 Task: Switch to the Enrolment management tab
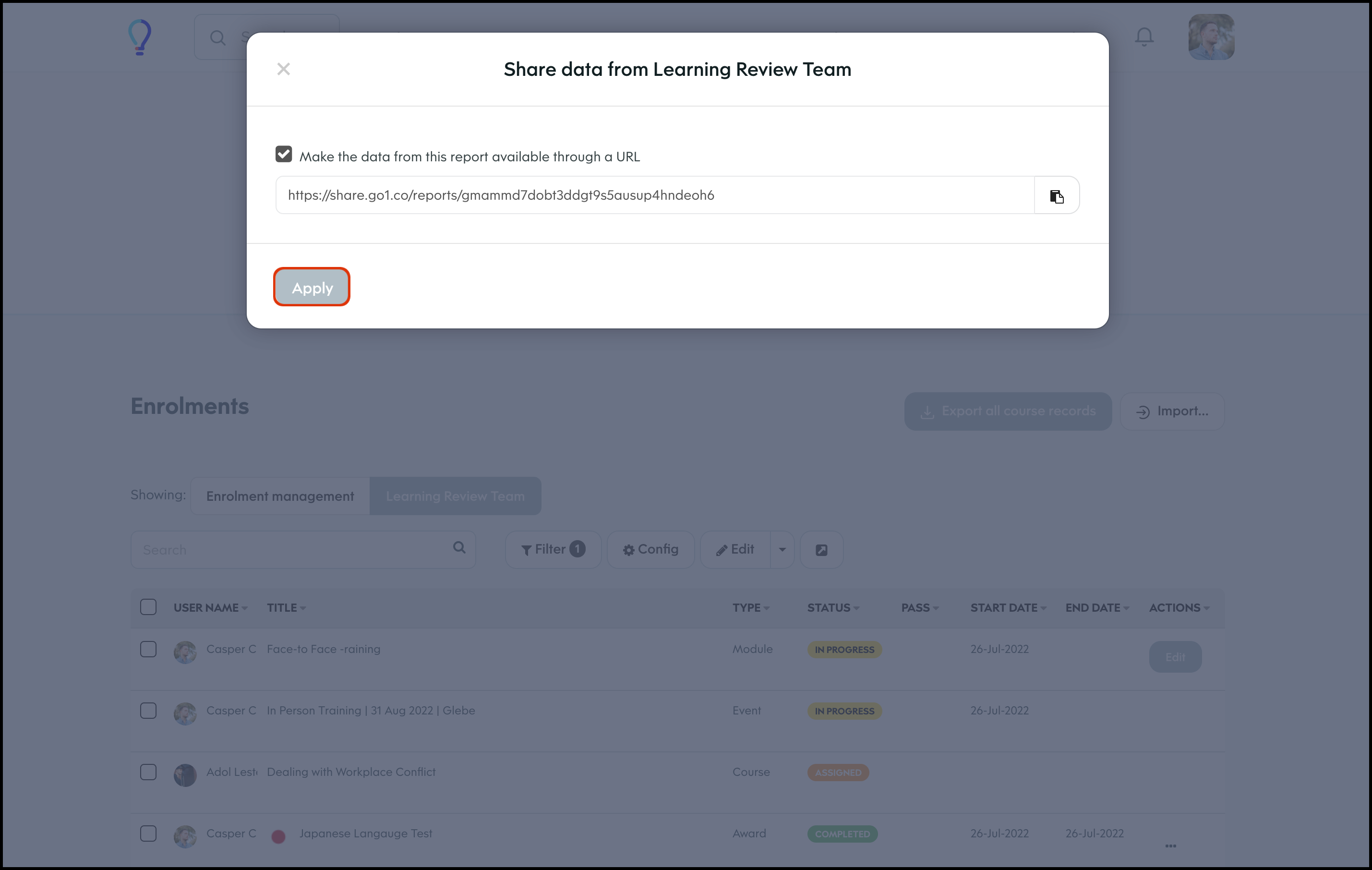tap(280, 495)
